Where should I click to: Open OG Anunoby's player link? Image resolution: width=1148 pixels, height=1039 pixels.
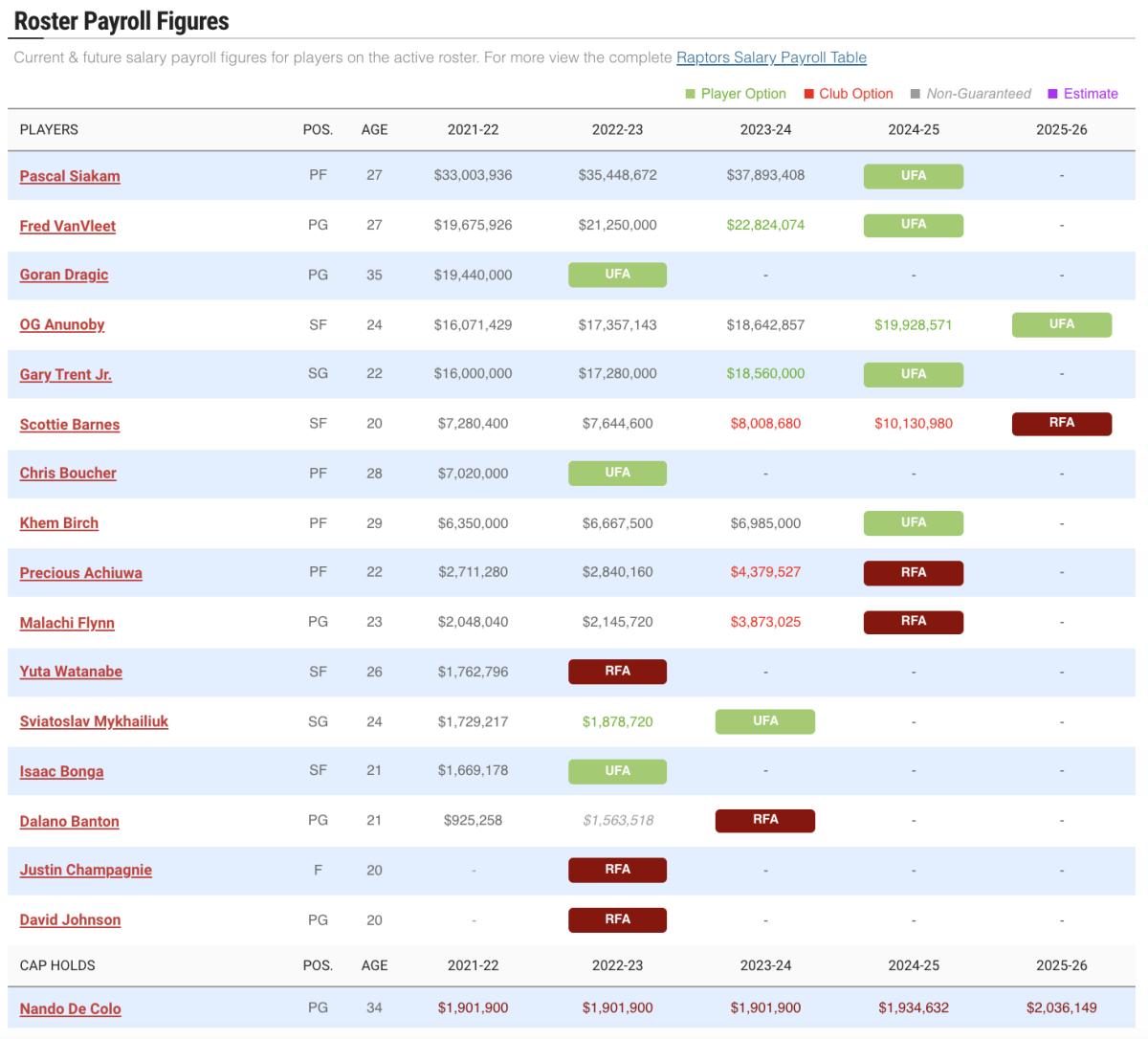(x=62, y=324)
